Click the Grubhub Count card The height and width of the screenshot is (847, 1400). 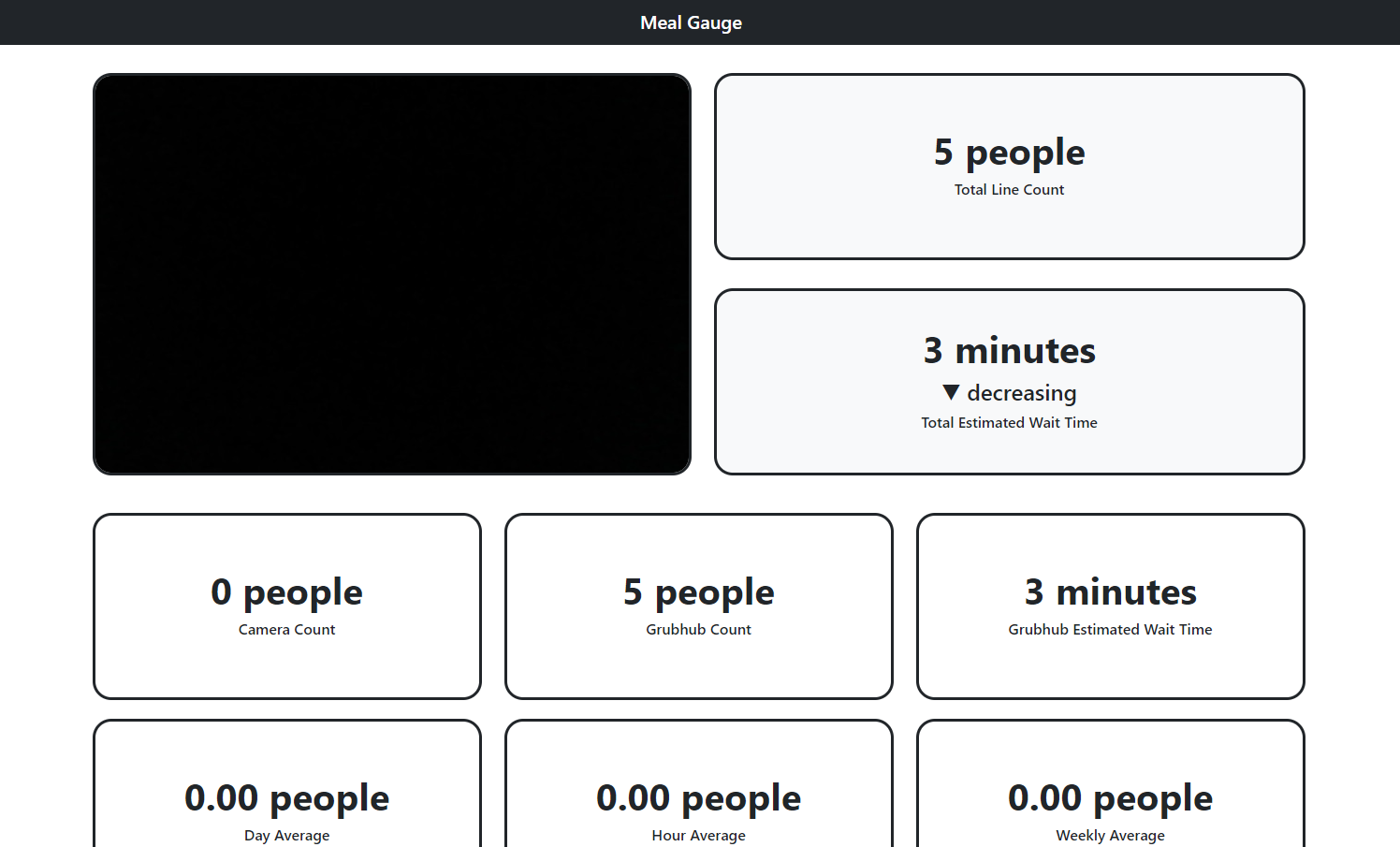[x=698, y=606]
